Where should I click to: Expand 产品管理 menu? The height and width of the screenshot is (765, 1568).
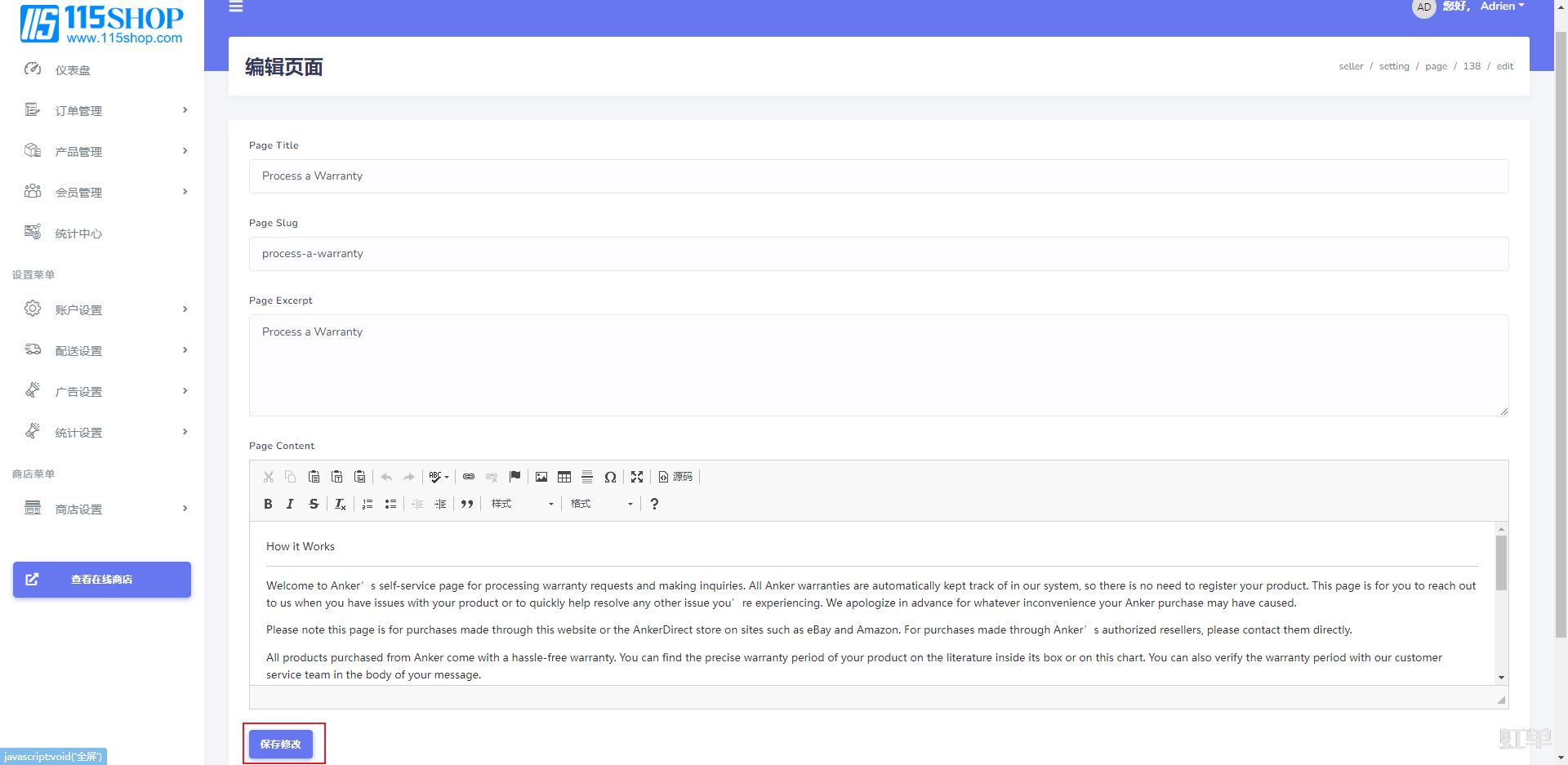[x=102, y=151]
